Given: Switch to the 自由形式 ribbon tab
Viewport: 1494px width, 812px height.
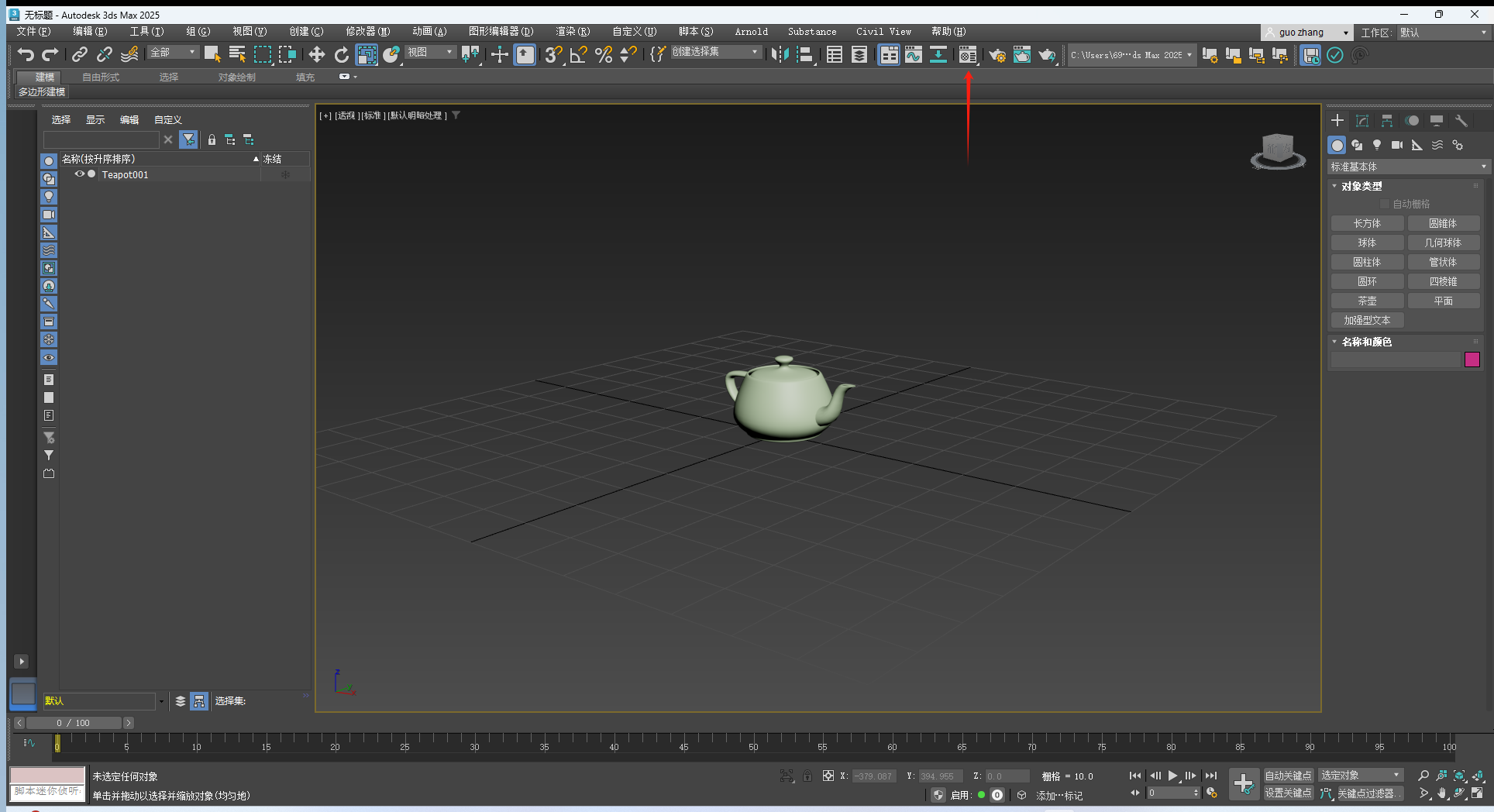Looking at the screenshot, I should [101, 77].
